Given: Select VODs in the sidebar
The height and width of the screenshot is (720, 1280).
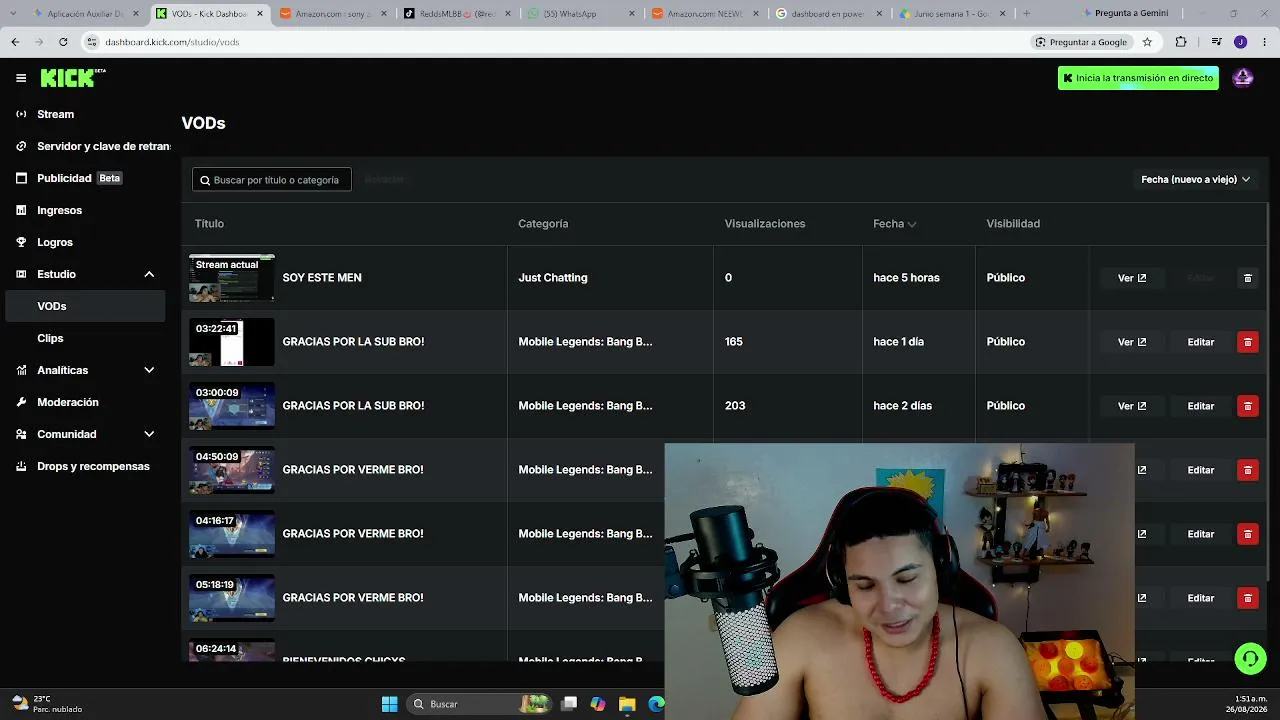Looking at the screenshot, I should point(85,306).
